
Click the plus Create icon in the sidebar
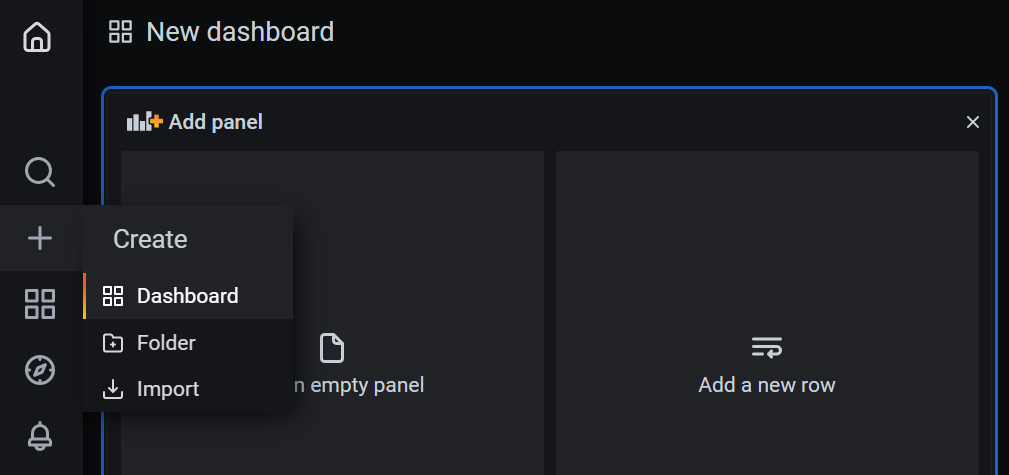pyautogui.click(x=39, y=238)
